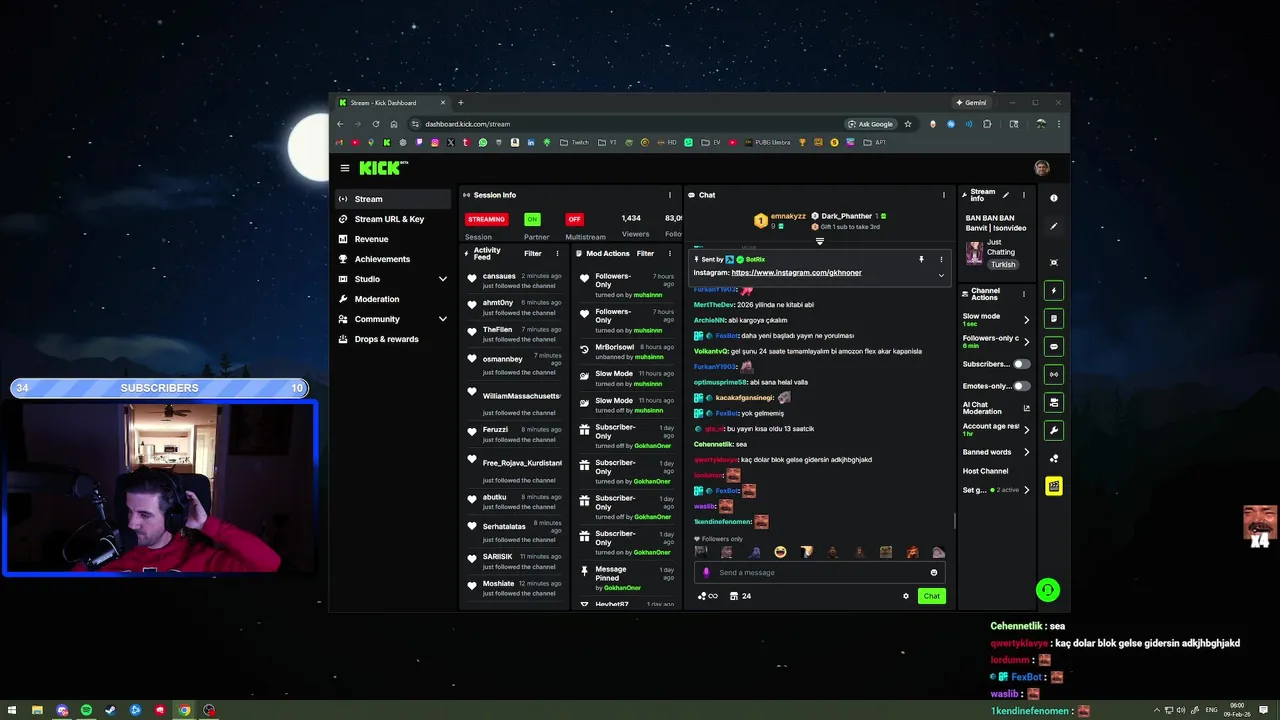
Task: Toggle Emotes-only chat switch
Action: (1021, 386)
